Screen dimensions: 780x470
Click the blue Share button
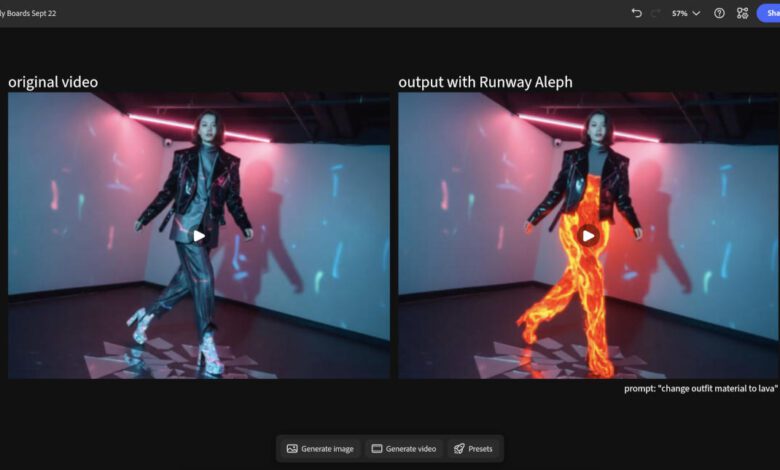[769, 13]
